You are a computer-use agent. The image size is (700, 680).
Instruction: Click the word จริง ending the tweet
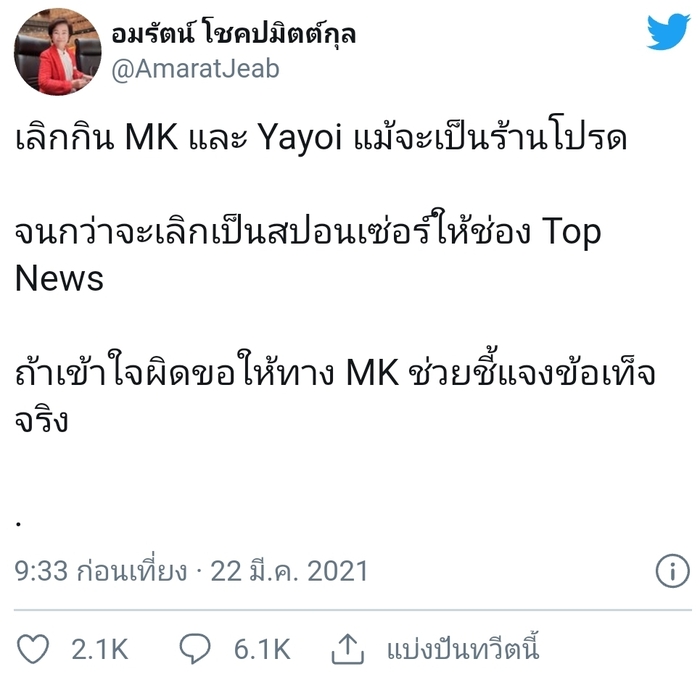tap(42, 419)
